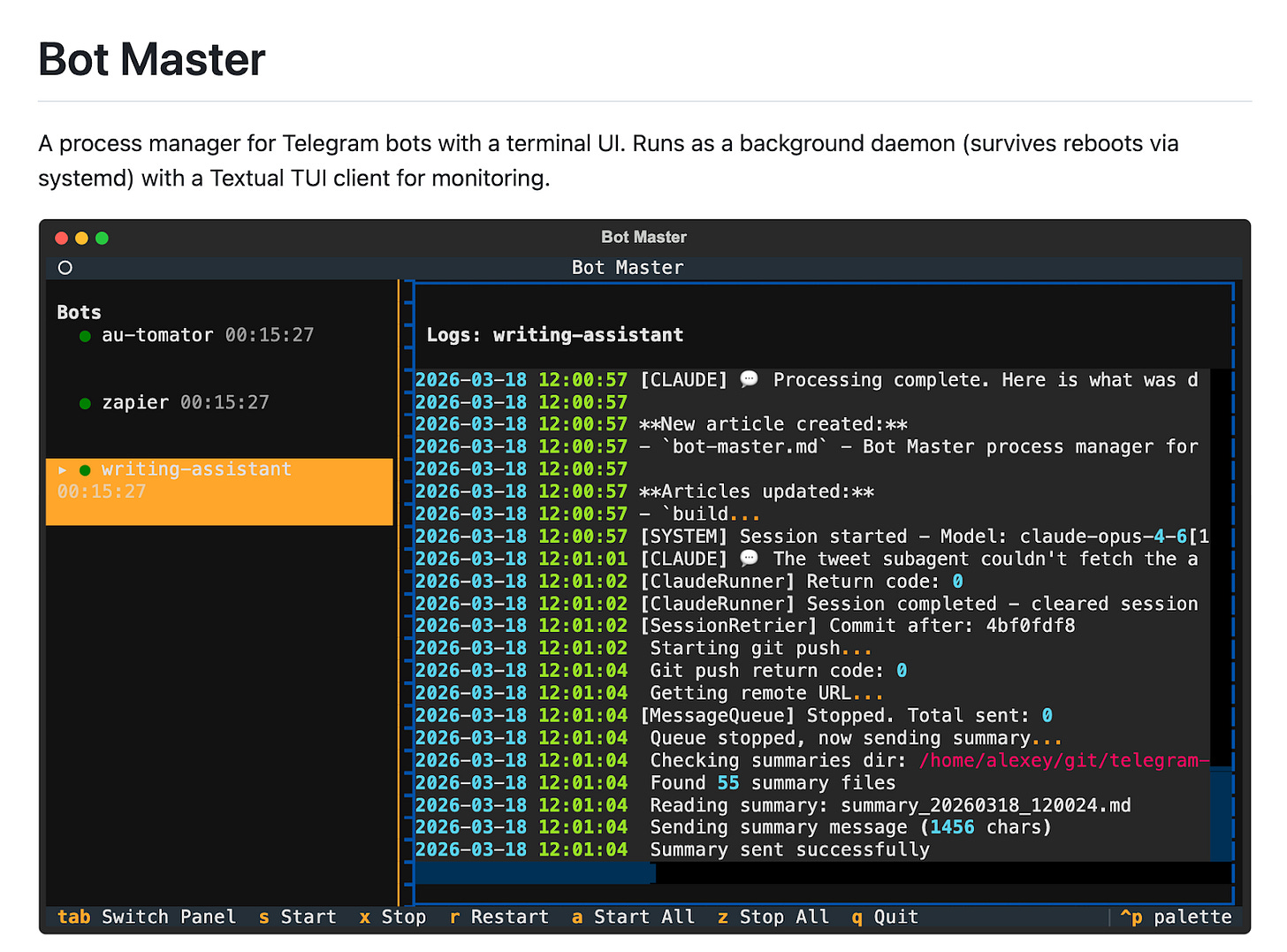Click log line containing "`build..."
This screenshot has width=1287, height=952.
[x=588, y=514]
